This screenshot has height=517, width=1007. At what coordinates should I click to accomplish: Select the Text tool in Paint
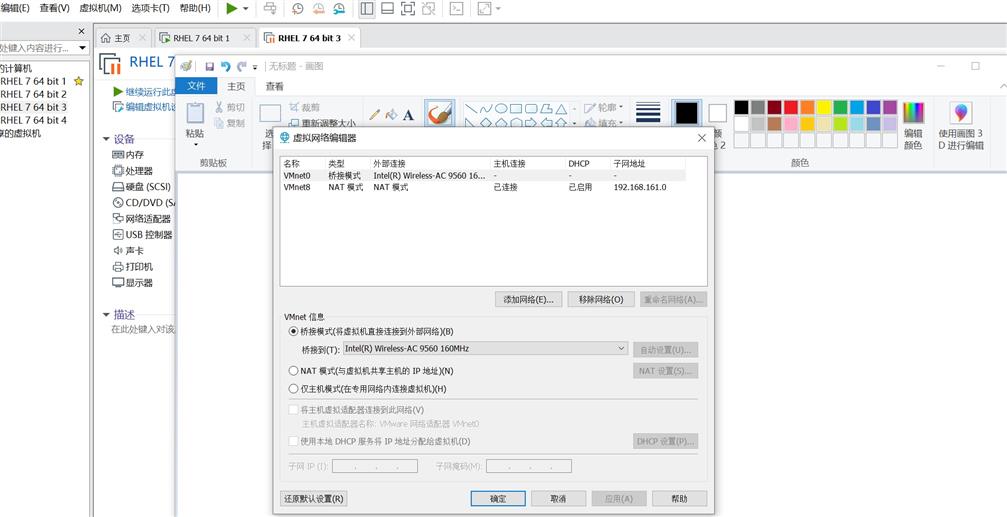[408, 115]
